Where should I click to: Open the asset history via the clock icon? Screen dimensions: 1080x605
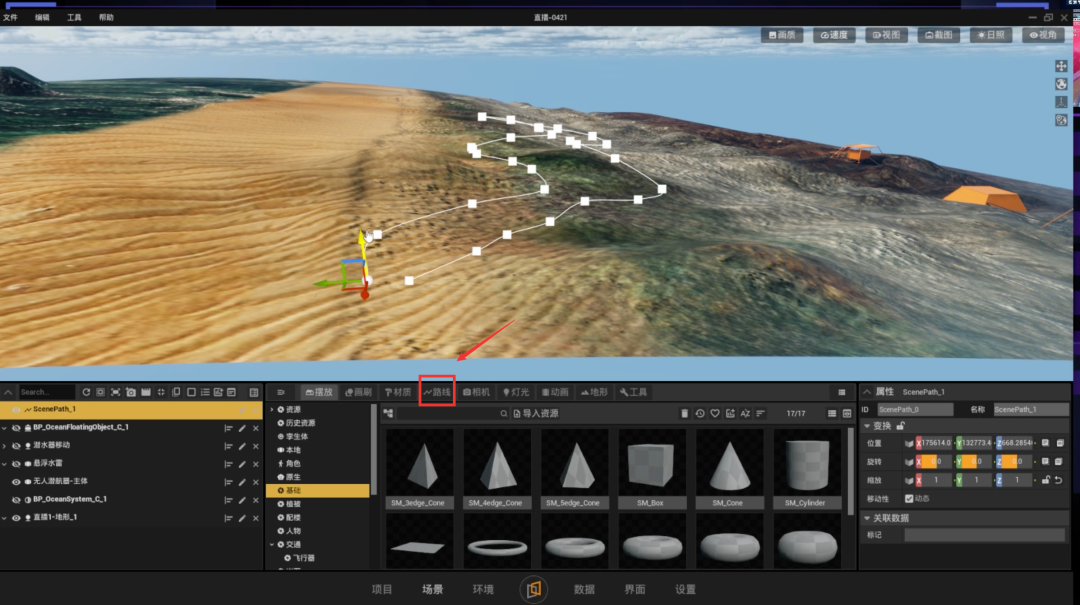click(700, 413)
